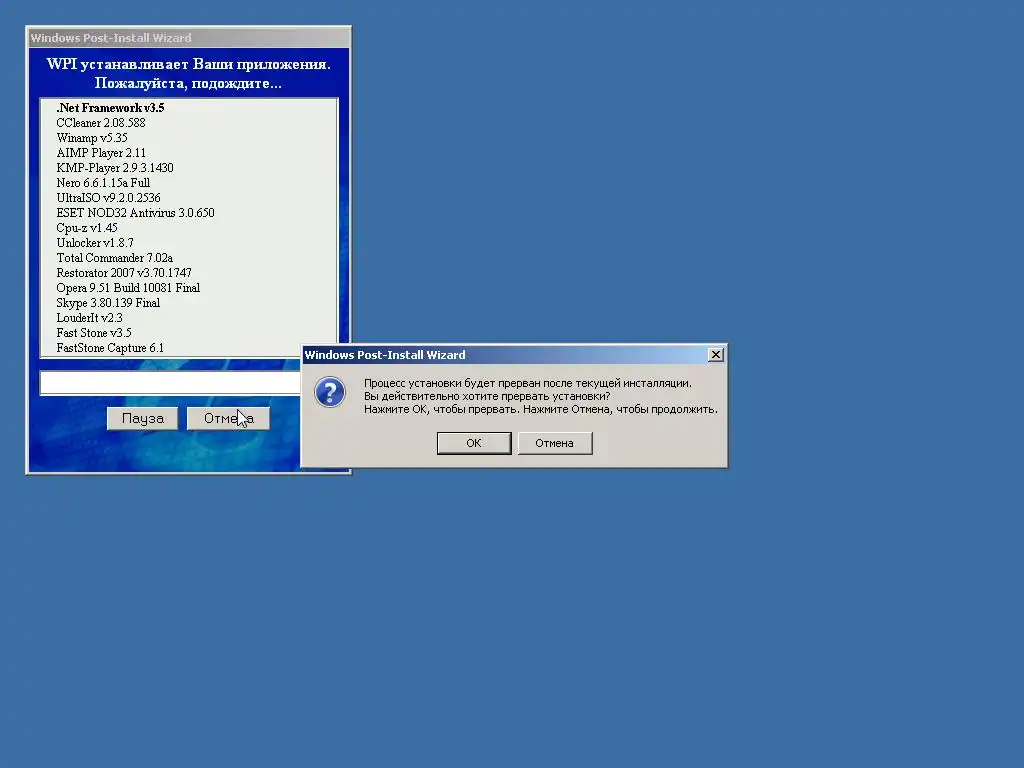Select Skype 3.80.139 Final entry

[x=108, y=303]
